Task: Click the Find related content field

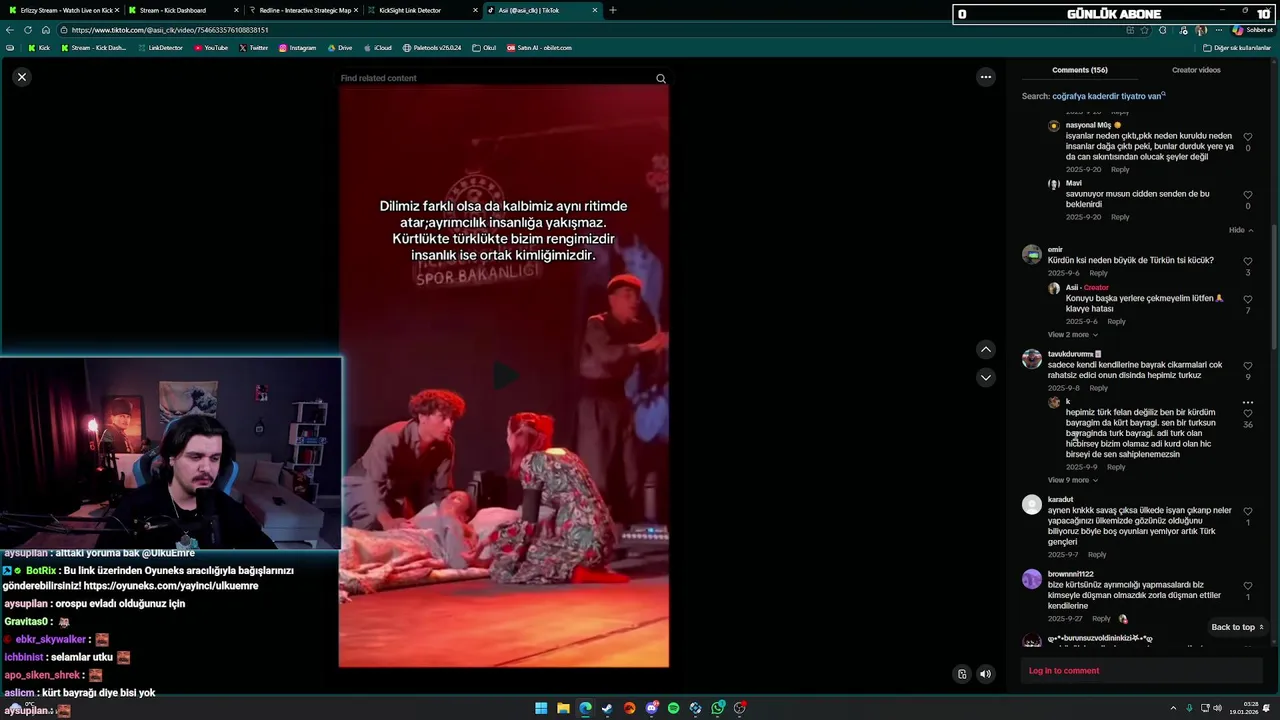Action: [x=495, y=78]
